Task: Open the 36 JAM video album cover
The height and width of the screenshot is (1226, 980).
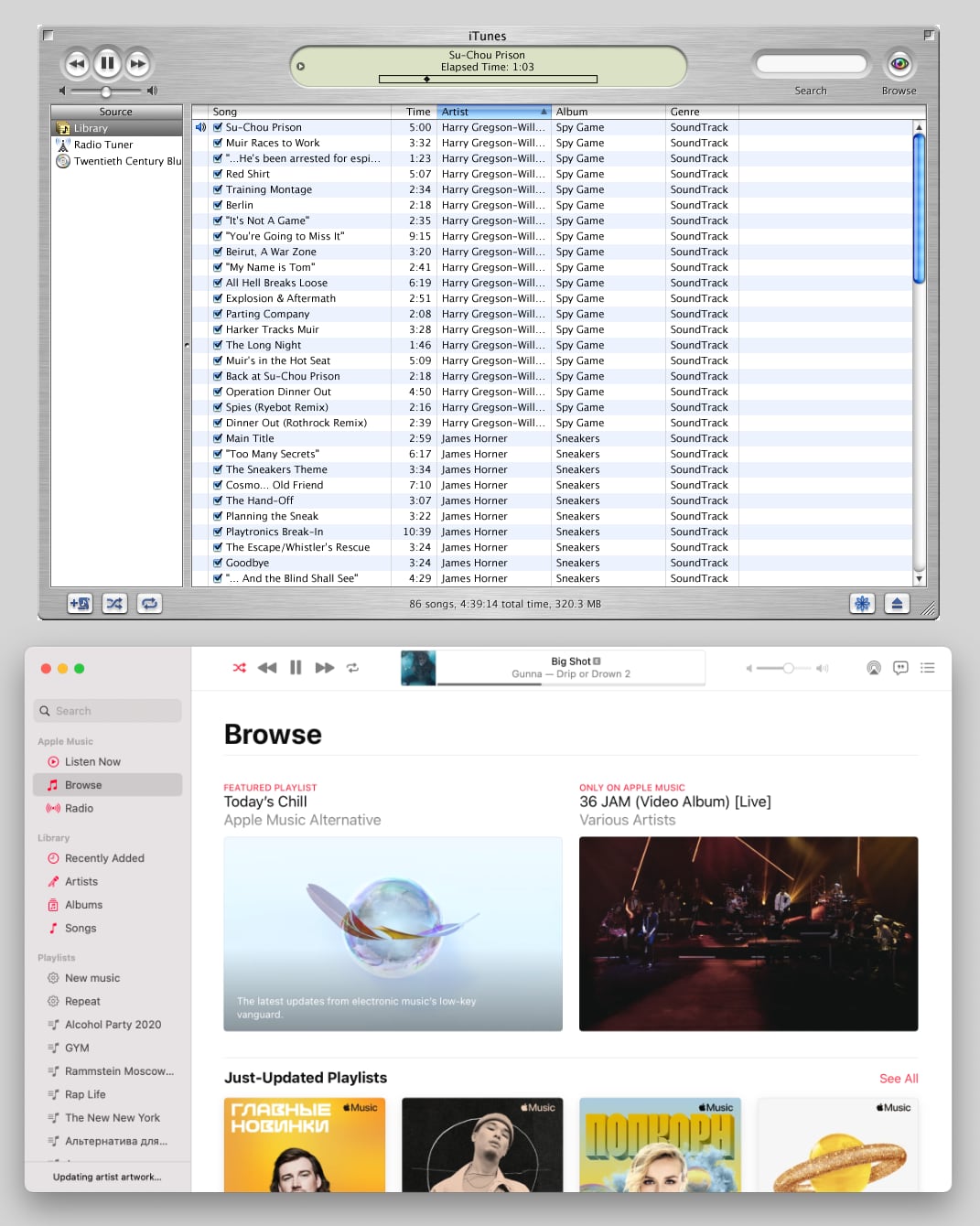Action: click(748, 934)
